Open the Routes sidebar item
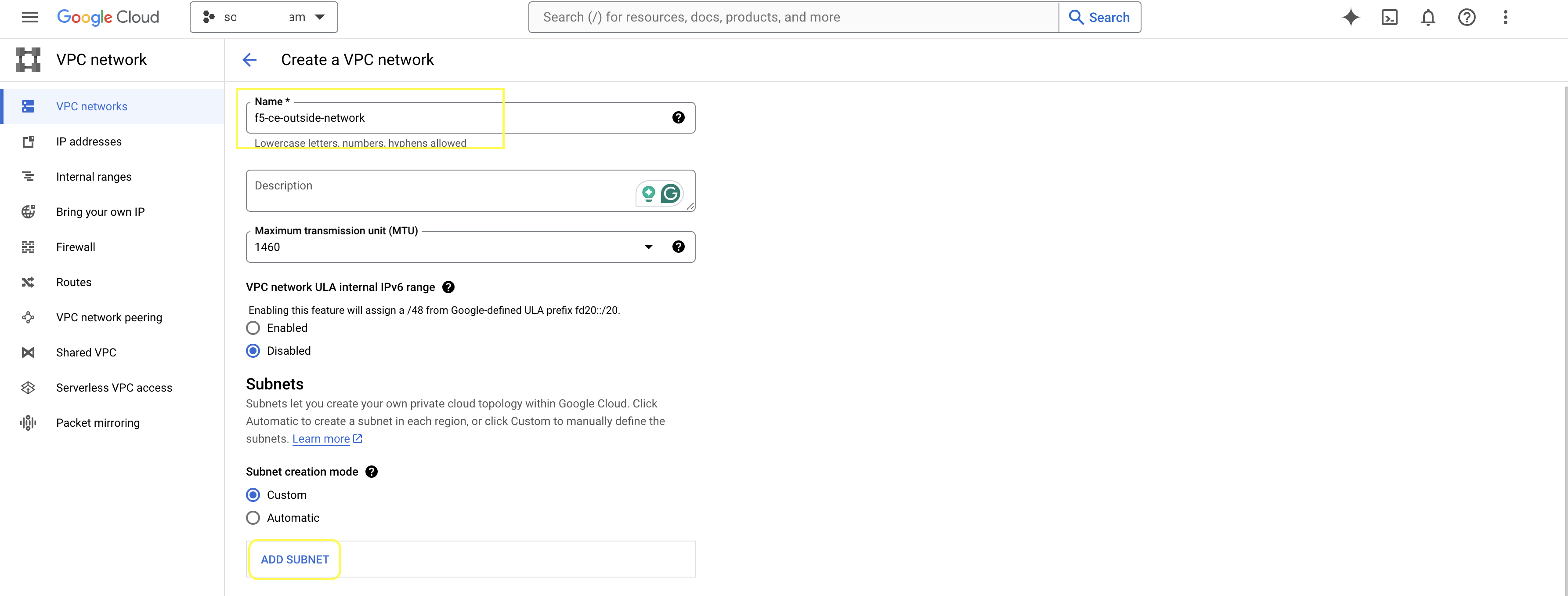 (x=74, y=282)
